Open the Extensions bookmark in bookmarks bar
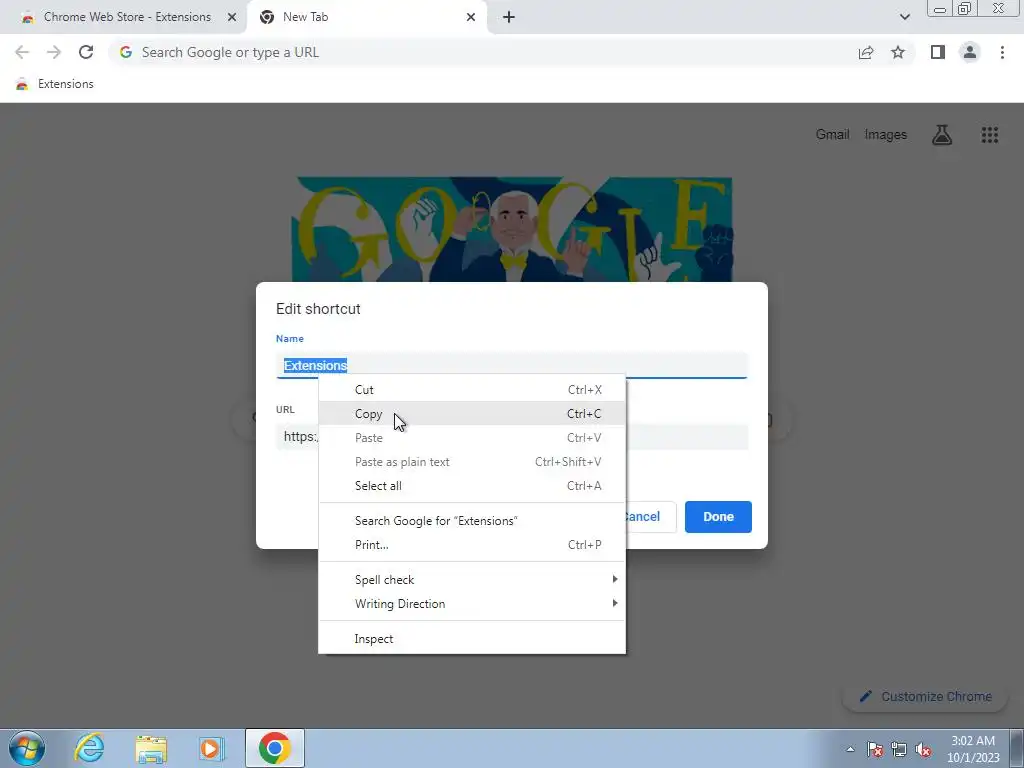The height and width of the screenshot is (768, 1024). (x=55, y=84)
